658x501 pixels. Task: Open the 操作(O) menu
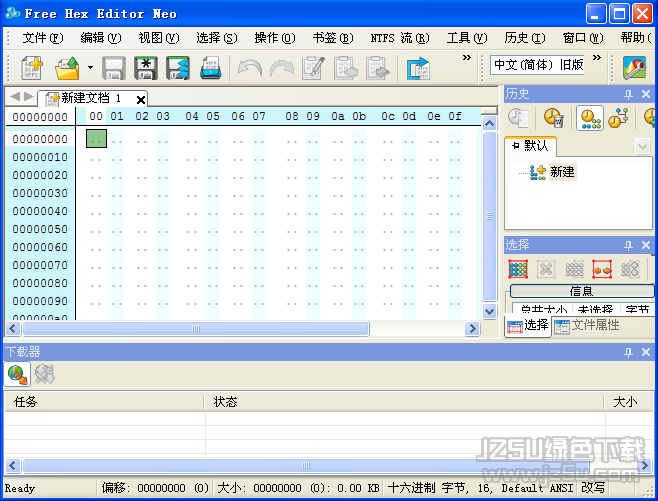coord(275,38)
